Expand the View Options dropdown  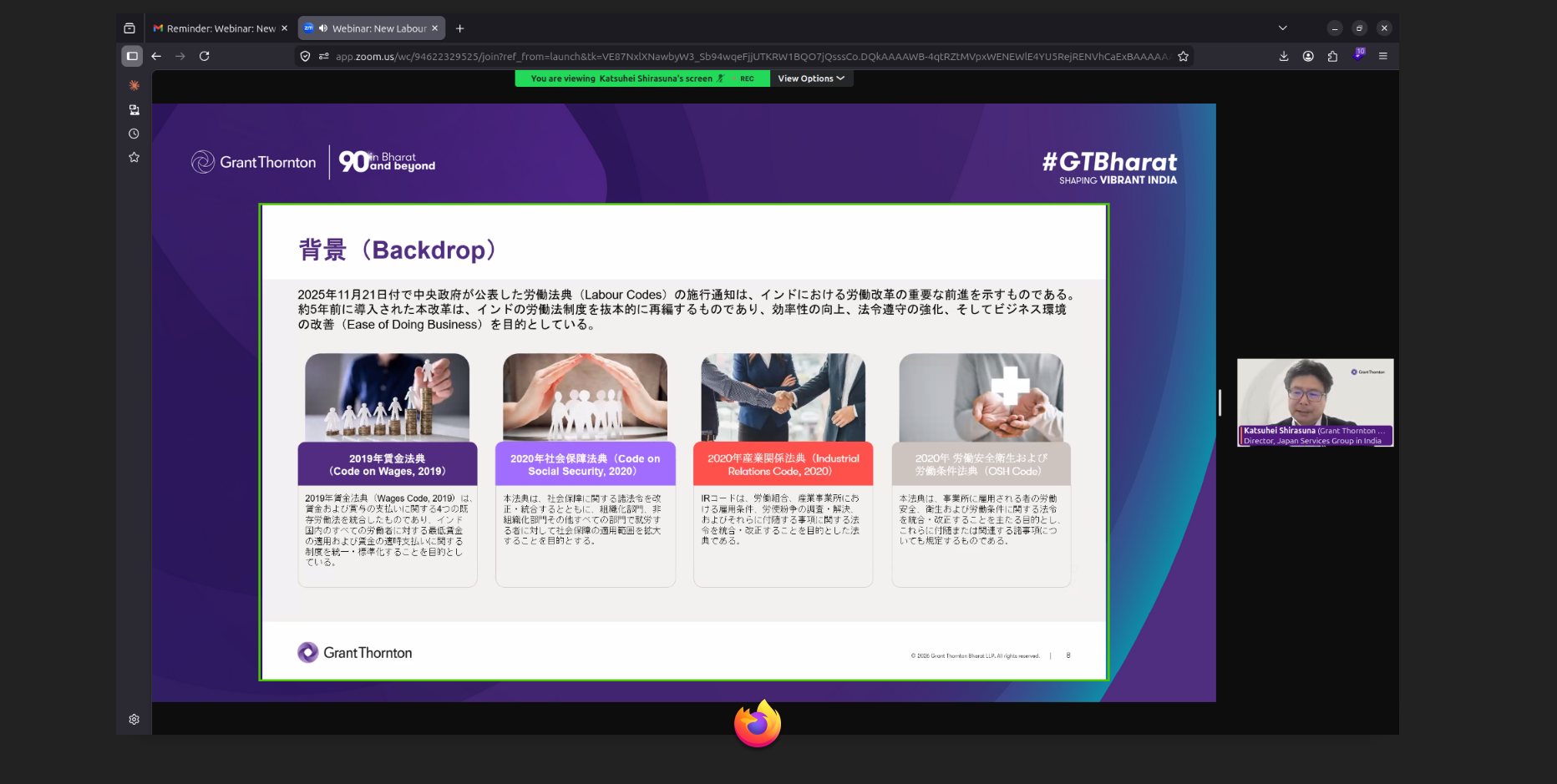[810, 78]
